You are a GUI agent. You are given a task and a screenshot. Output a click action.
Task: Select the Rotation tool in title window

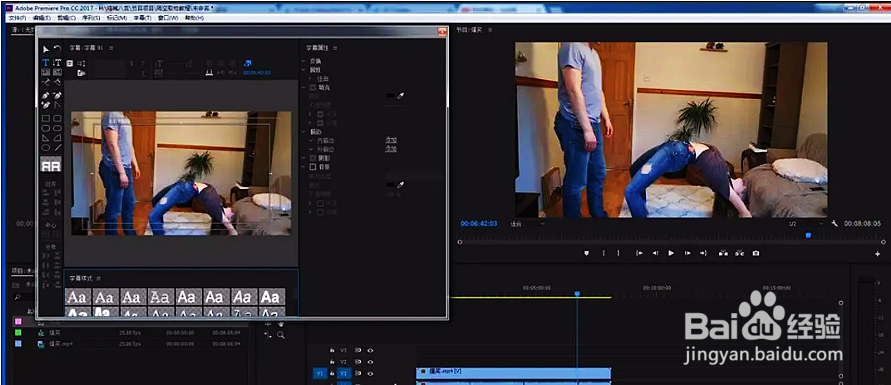[x=57, y=49]
